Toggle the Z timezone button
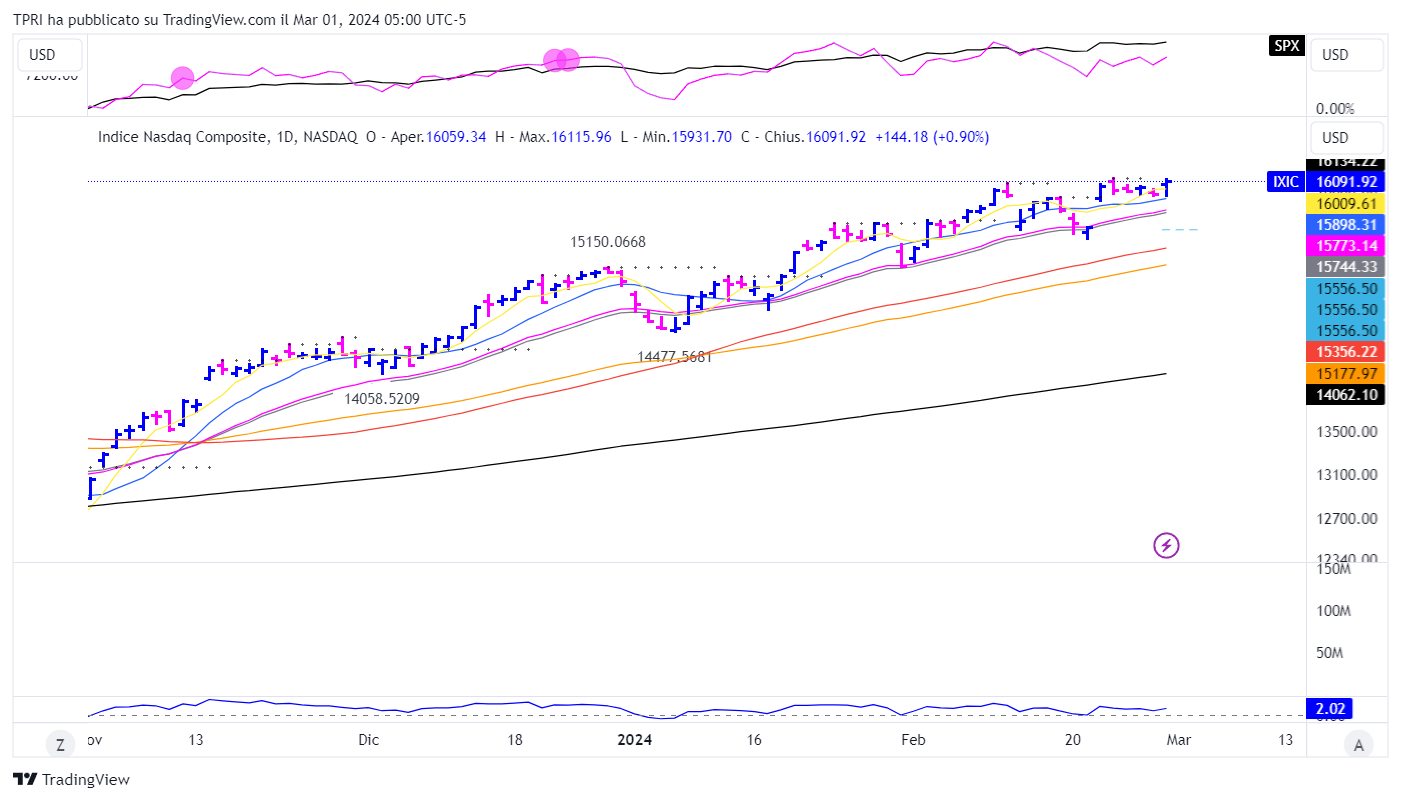The image size is (1401, 801). click(x=60, y=744)
